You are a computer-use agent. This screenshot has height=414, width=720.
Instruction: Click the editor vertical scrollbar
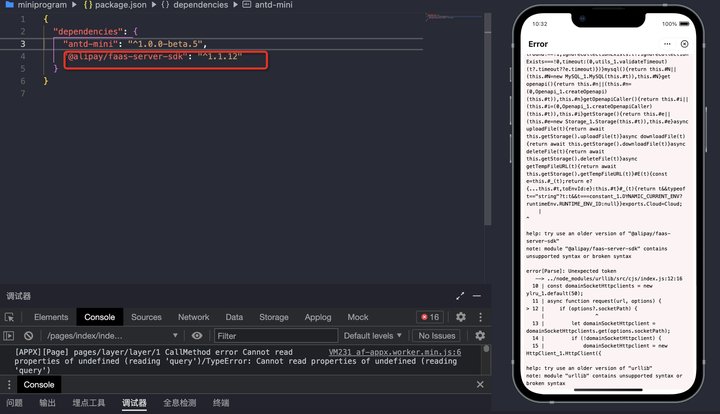click(488, 118)
